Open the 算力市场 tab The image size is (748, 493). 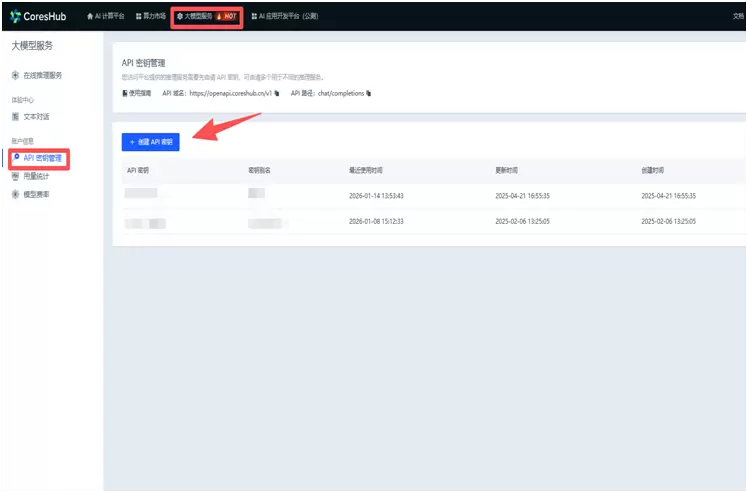[x=152, y=17]
